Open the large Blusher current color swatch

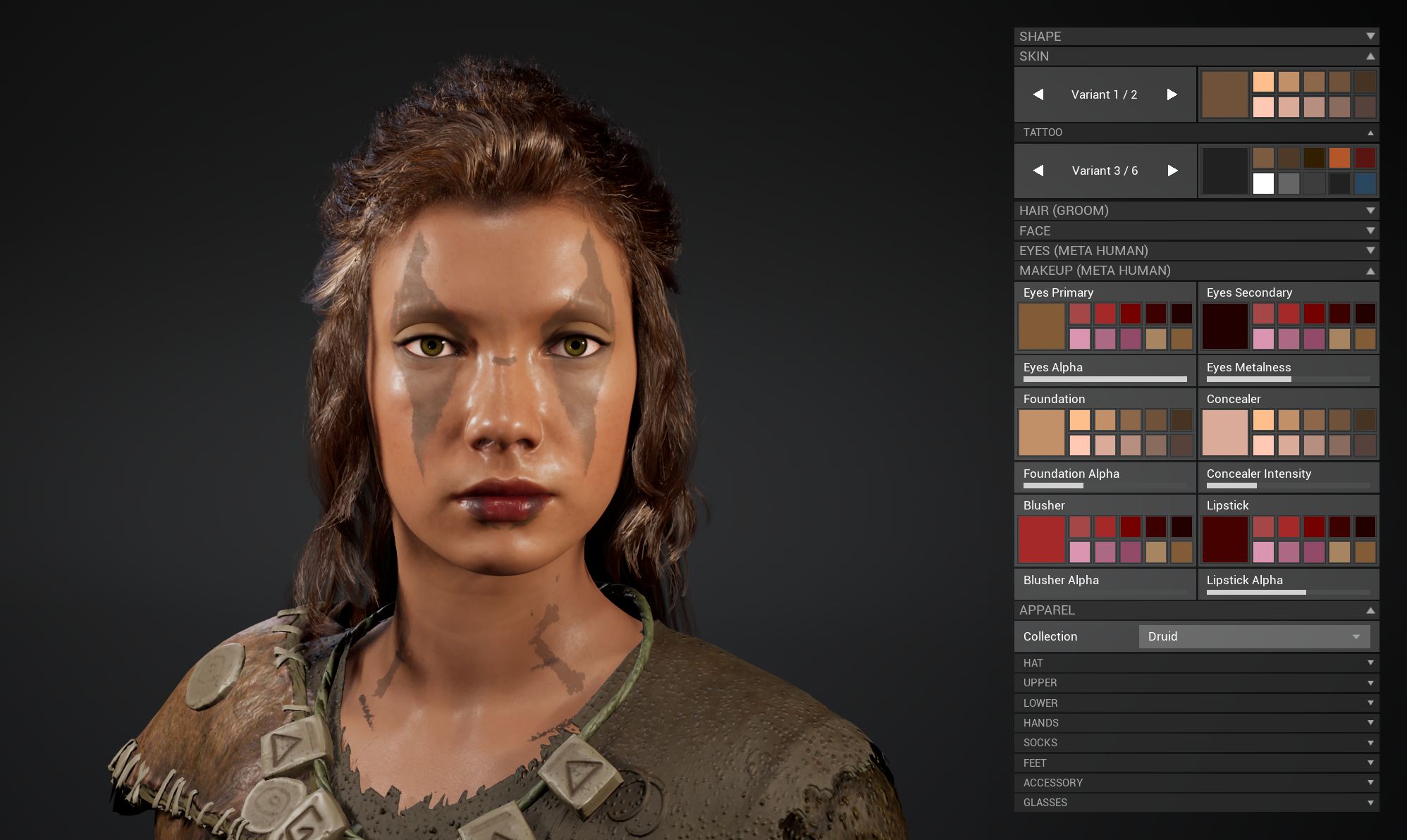(x=1041, y=540)
